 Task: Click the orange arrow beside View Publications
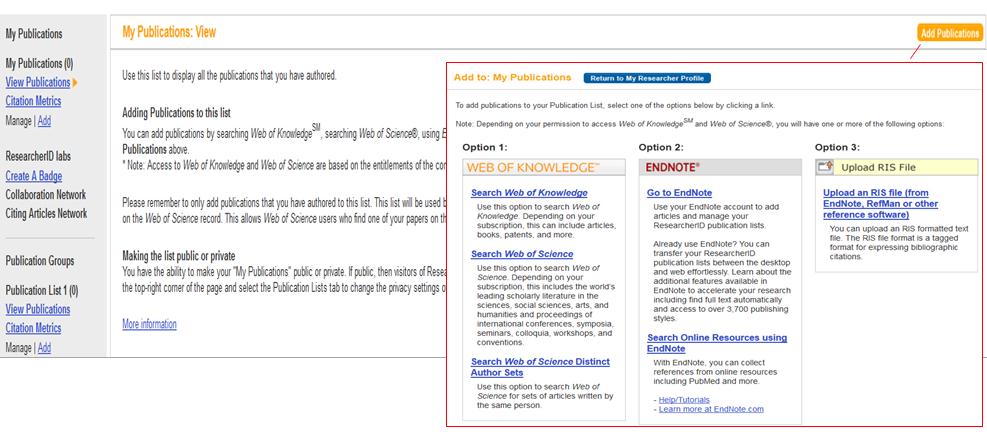click(75, 82)
